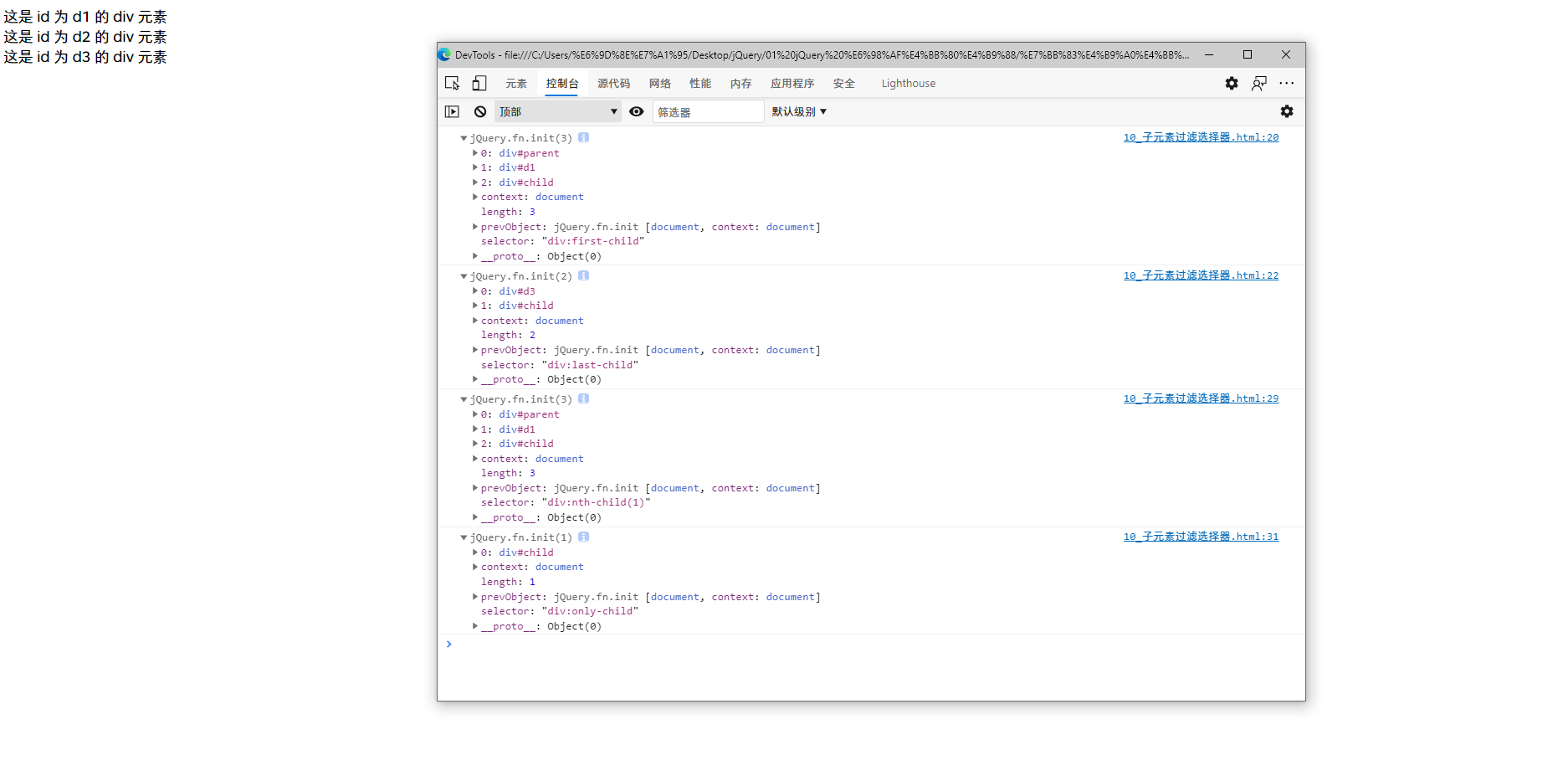The width and height of the screenshot is (1568, 776).
Task: Collapse the jQuery.fn.init(1) object
Action: point(464,537)
